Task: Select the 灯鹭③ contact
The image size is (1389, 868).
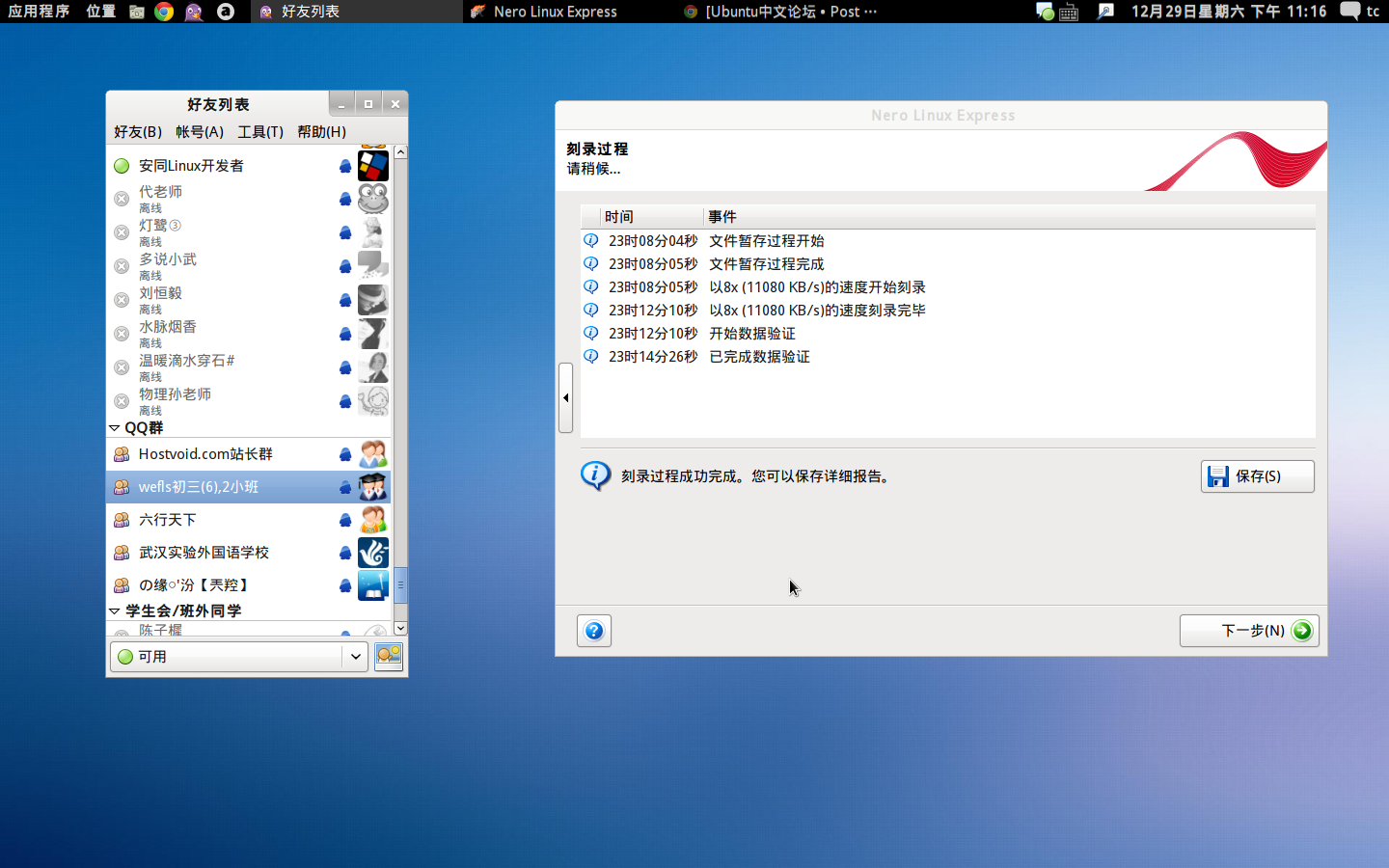Action: 249,232
